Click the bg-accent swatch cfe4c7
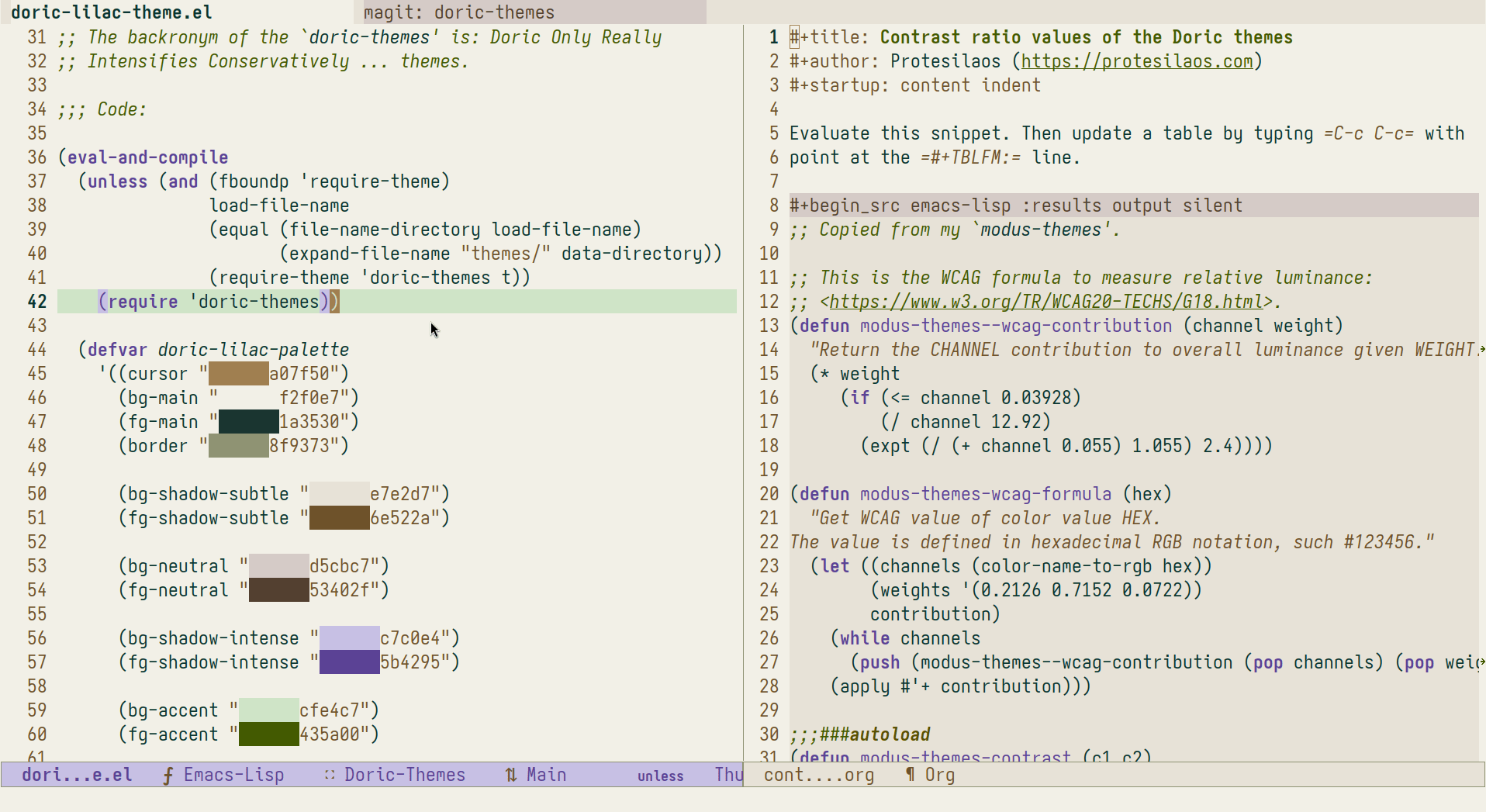The image size is (1486, 812). click(x=269, y=710)
